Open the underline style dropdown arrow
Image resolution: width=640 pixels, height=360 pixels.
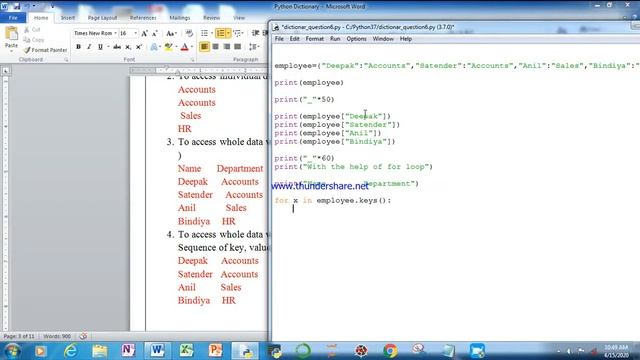click(x=108, y=47)
